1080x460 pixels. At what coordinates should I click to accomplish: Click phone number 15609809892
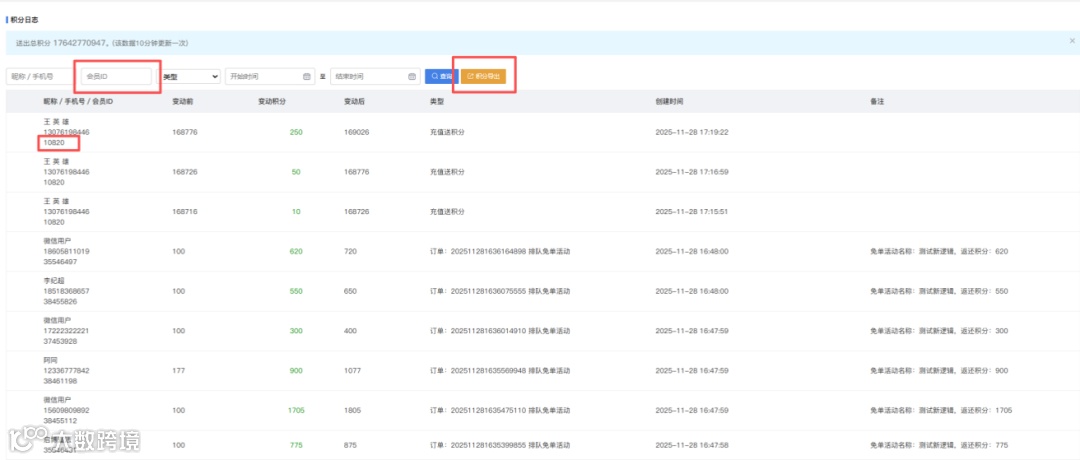pyautogui.click(x=66, y=410)
